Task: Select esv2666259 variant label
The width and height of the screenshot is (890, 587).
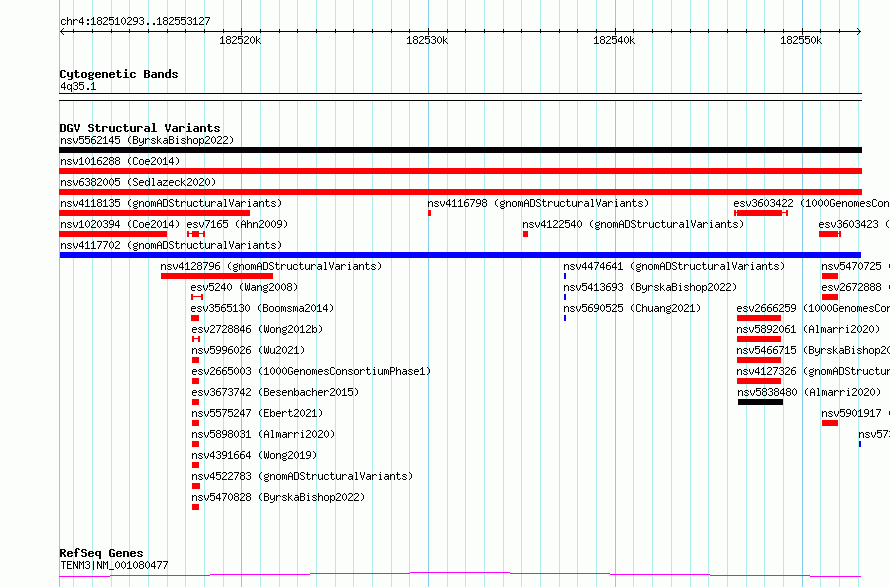Action: (813, 308)
